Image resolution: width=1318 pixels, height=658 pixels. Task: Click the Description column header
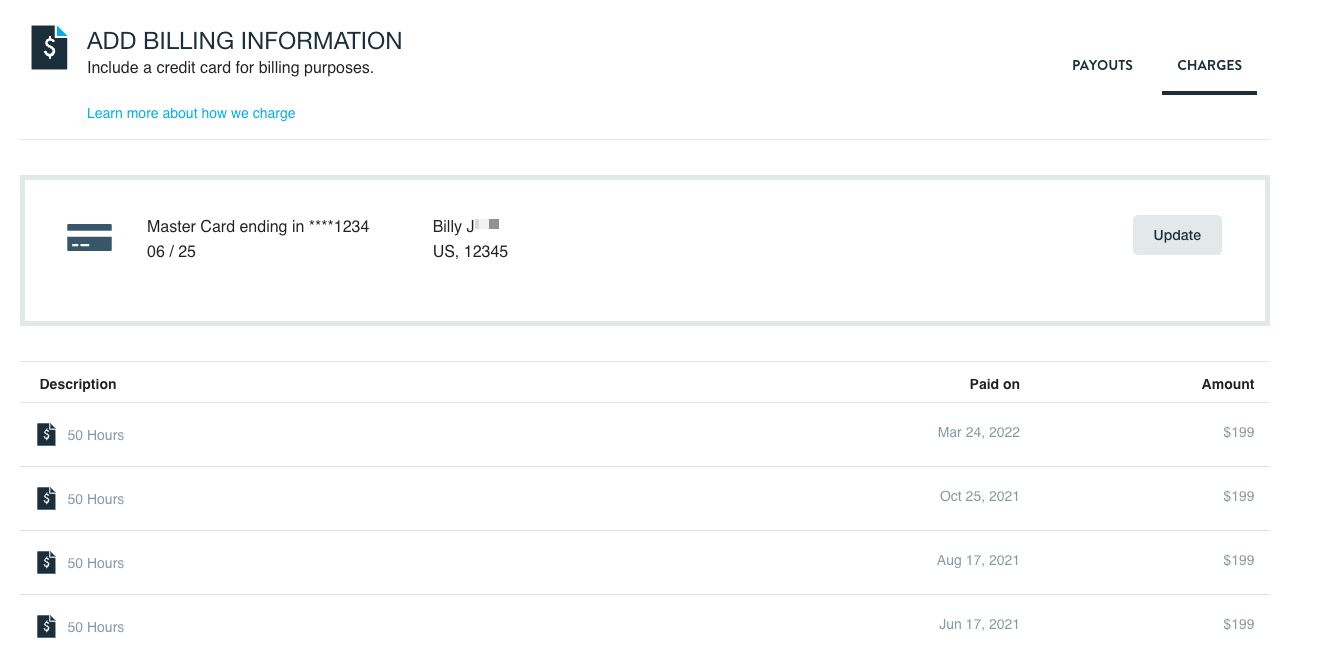point(78,384)
